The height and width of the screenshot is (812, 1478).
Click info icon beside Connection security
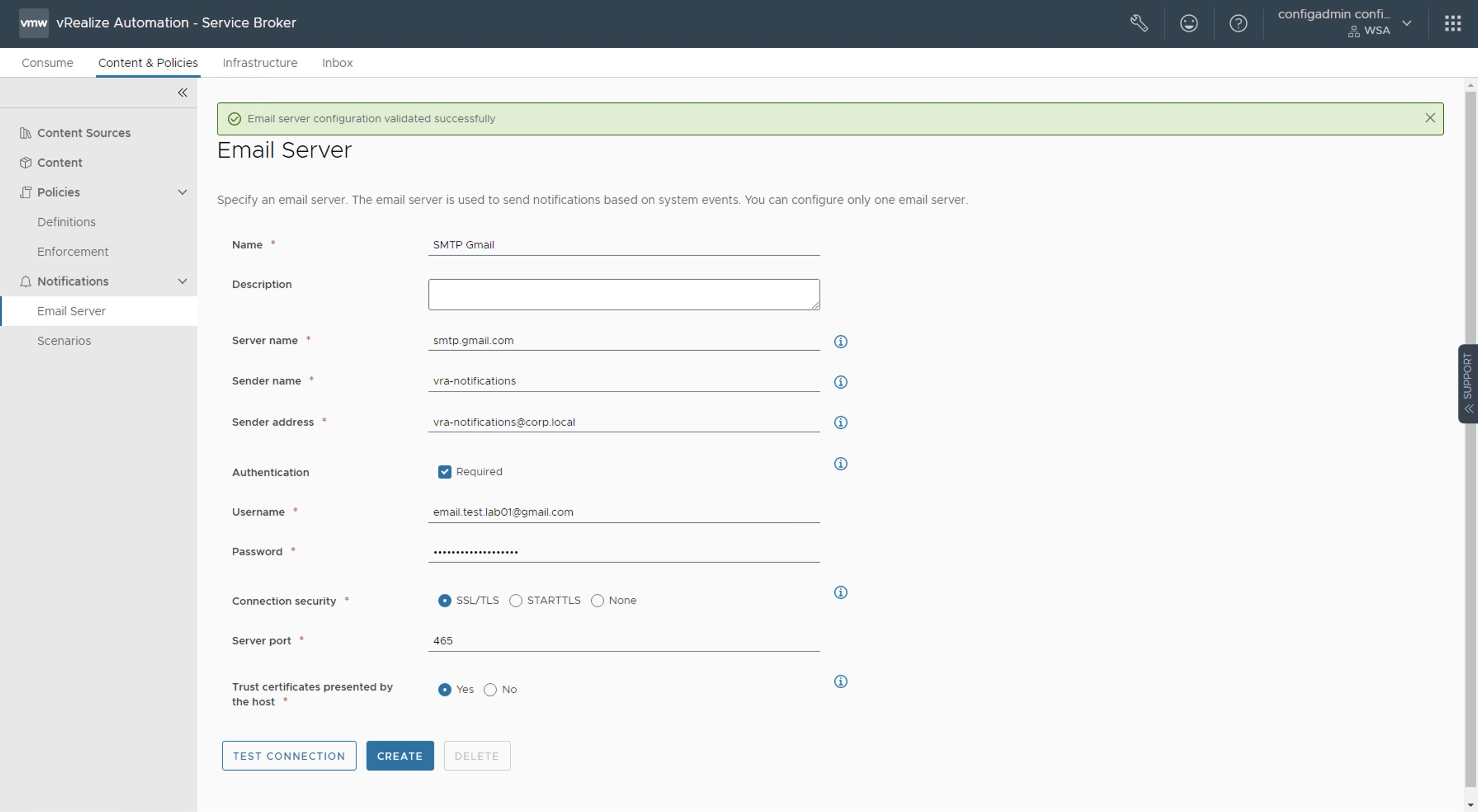click(840, 592)
